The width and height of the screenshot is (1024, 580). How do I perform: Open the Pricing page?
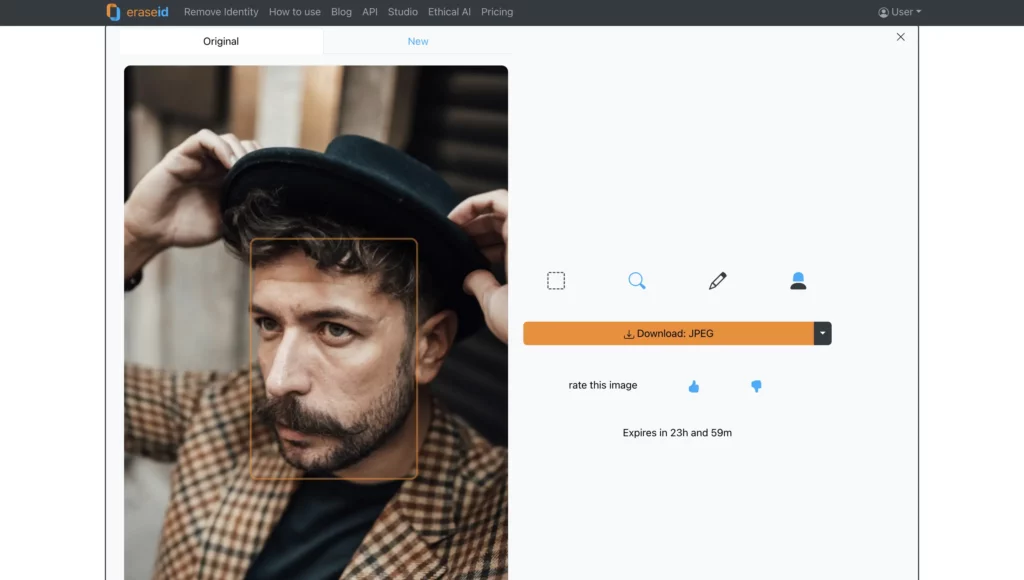497,12
